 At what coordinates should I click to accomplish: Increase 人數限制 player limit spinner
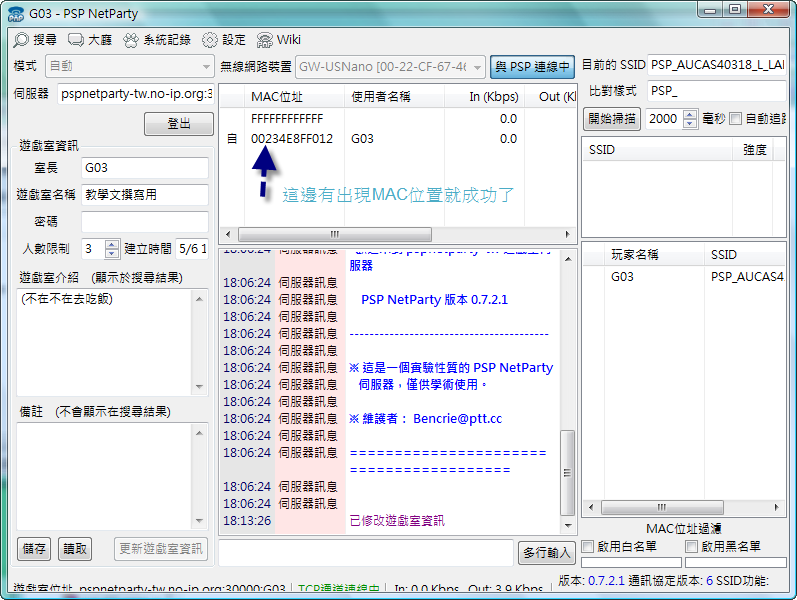112,244
